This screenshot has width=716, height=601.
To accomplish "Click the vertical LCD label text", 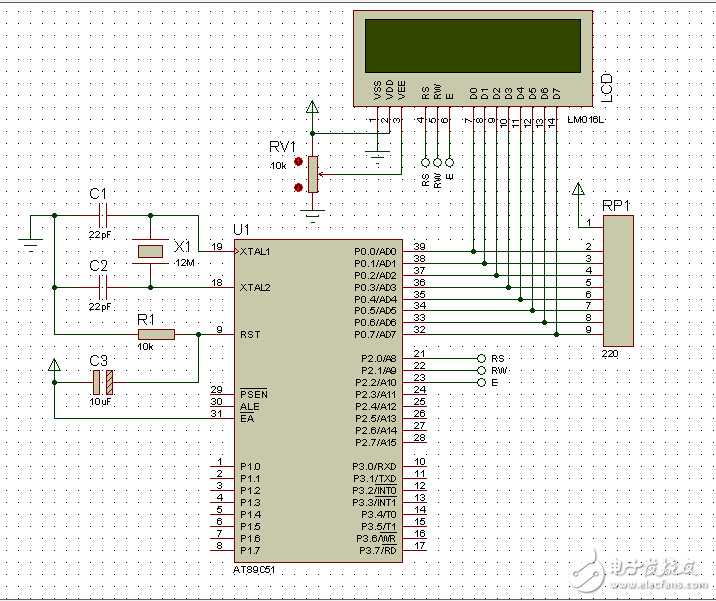I will point(606,88).
